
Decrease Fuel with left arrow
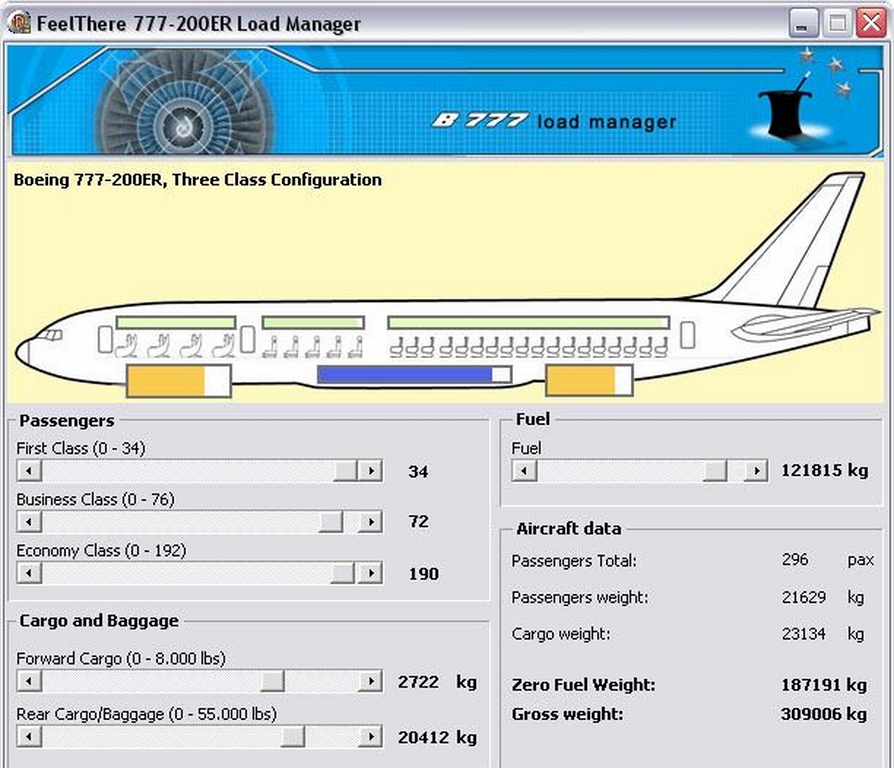(x=525, y=471)
